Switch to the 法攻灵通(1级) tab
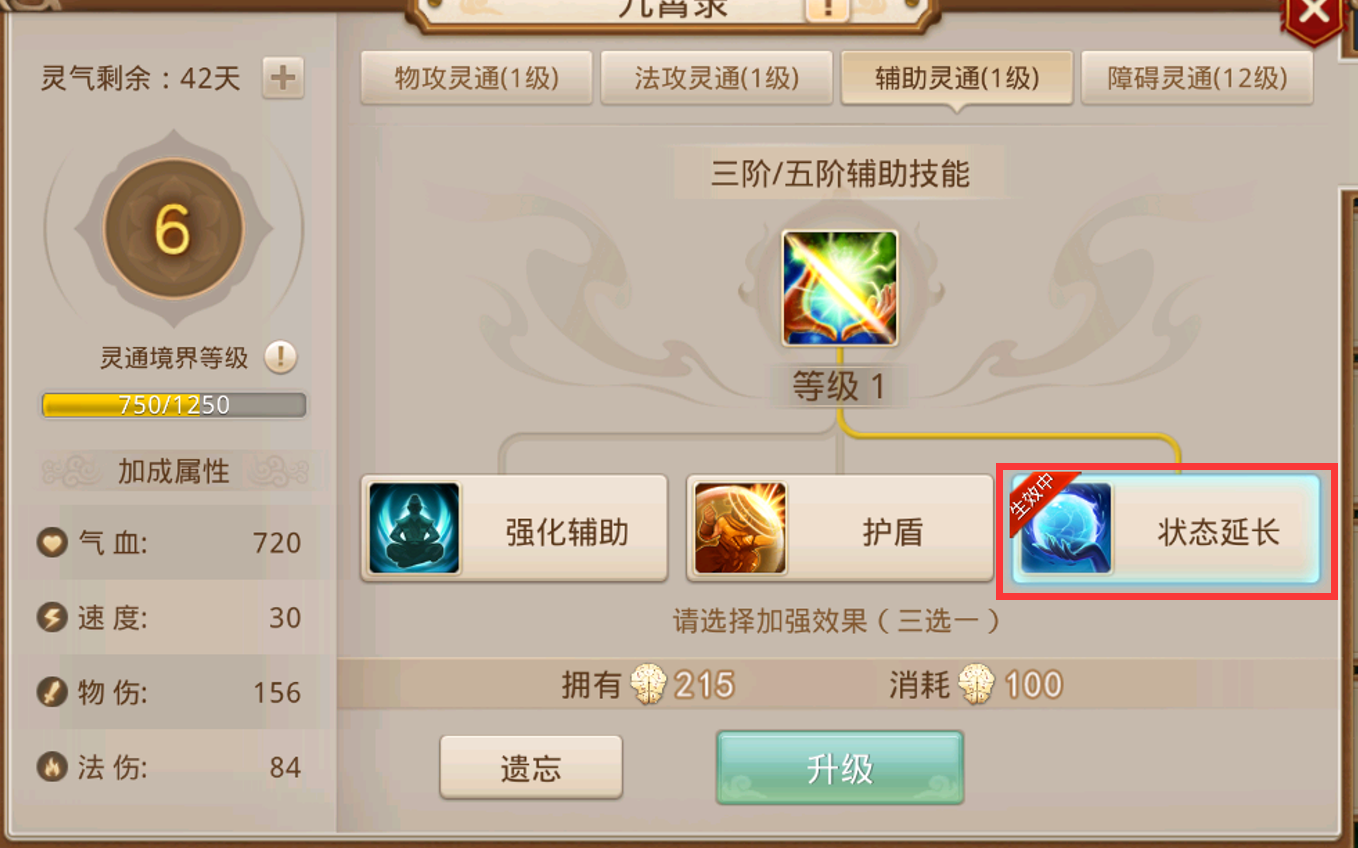 coord(717,78)
